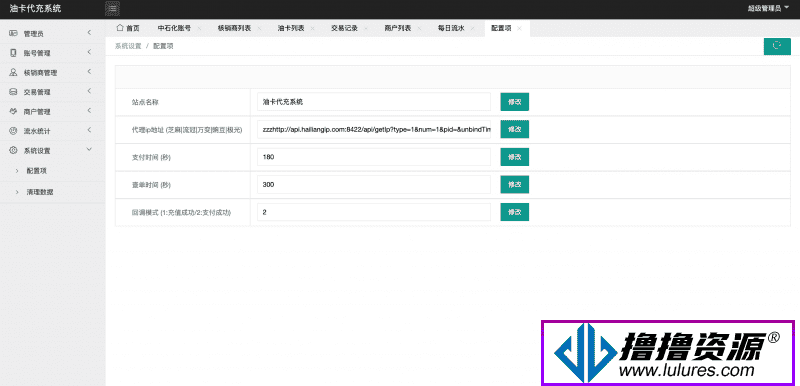Expand the 账号管理 menu chevron
This screenshot has width=800, height=386.
(89, 53)
